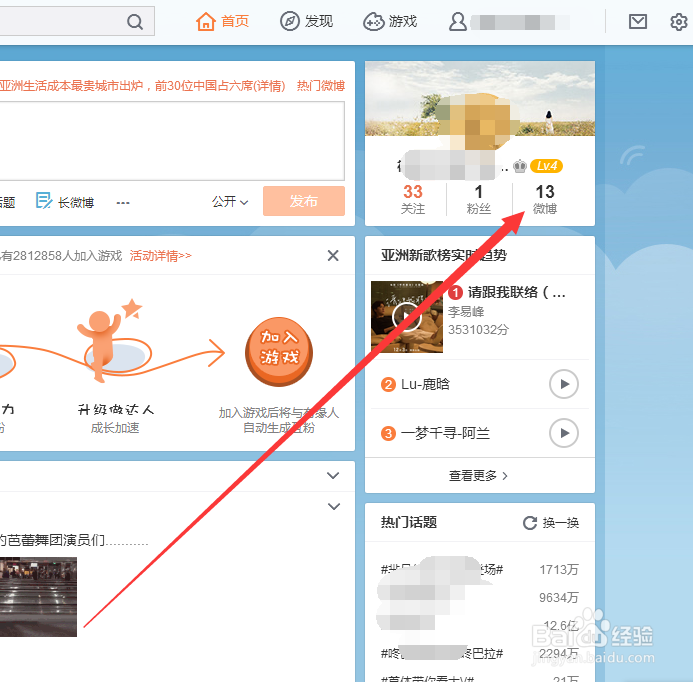Open the messages envelope icon
This screenshot has width=693, height=682.
pyautogui.click(x=638, y=21)
